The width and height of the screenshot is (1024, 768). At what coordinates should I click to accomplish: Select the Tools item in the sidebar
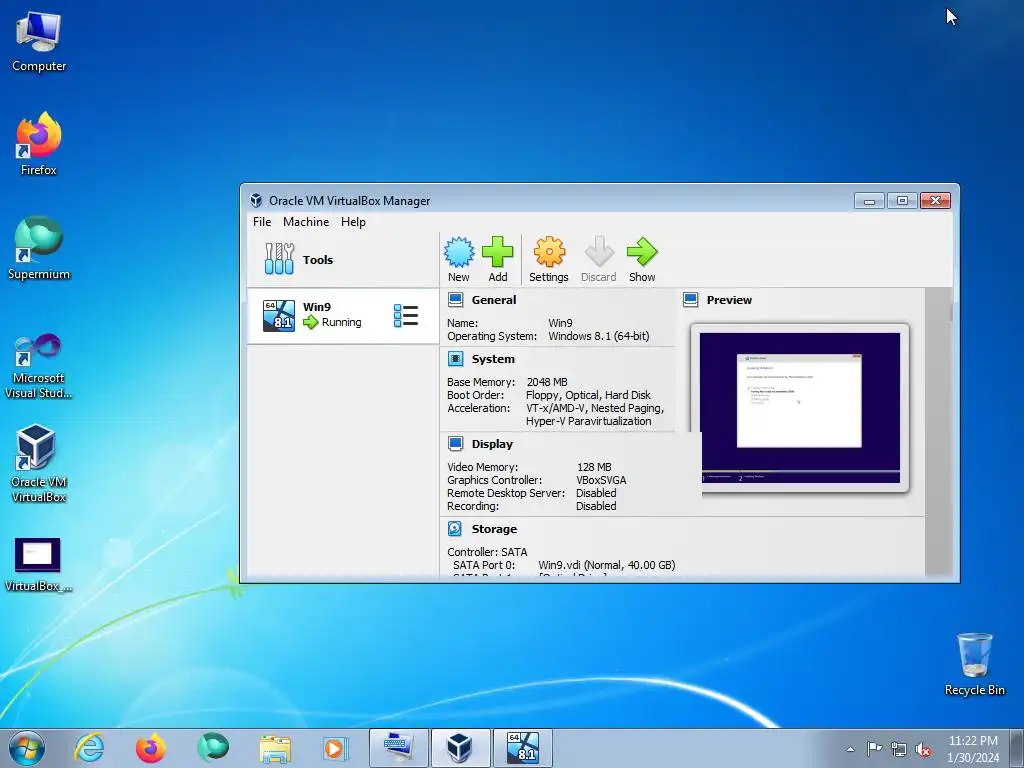click(342, 259)
